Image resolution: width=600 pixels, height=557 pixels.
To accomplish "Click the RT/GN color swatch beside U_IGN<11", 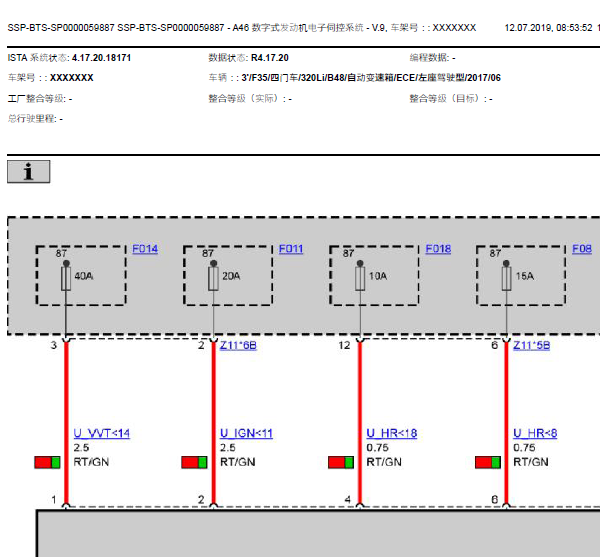I will click(x=194, y=462).
